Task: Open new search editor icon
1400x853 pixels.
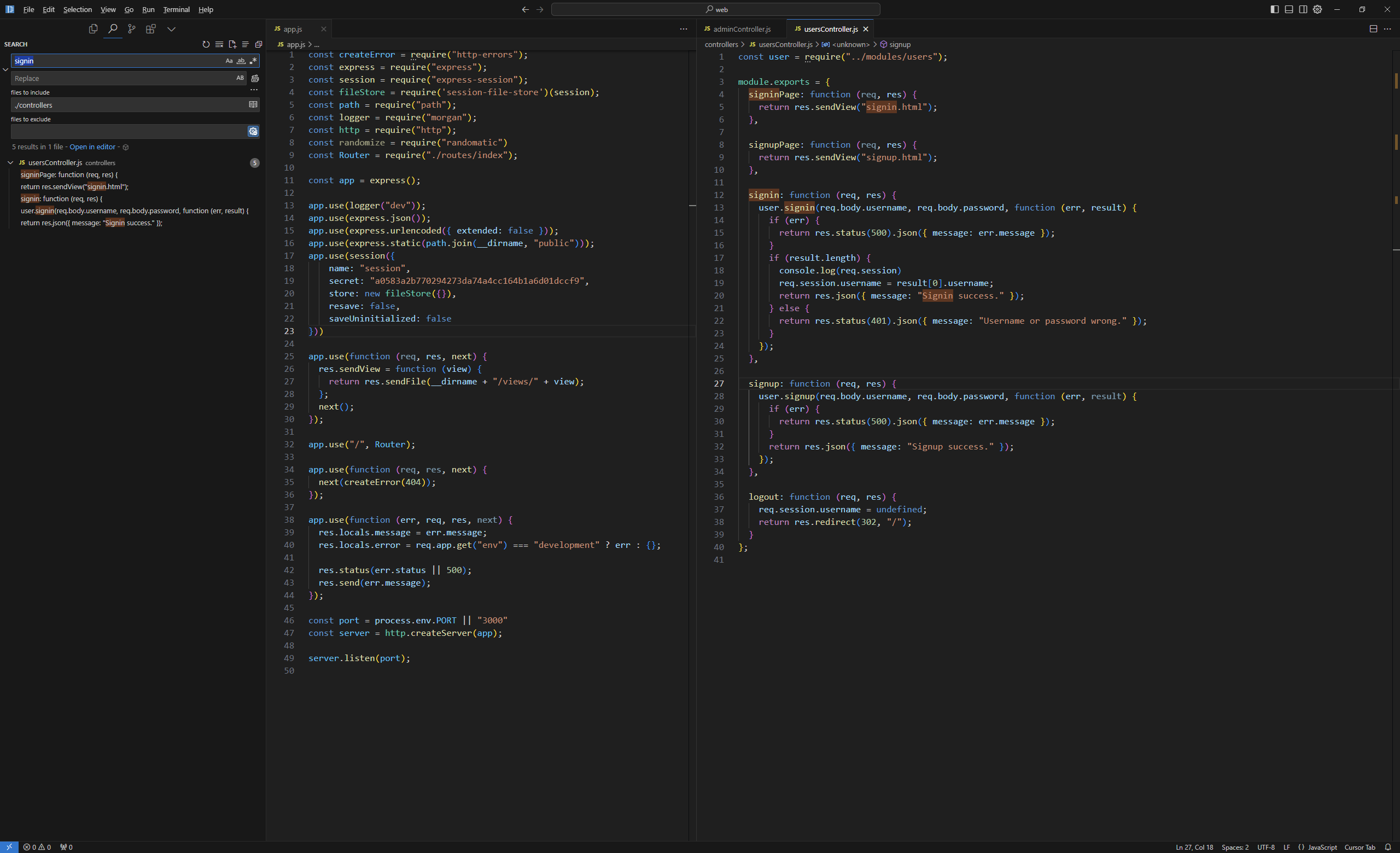Action: pyautogui.click(x=232, y=44)
